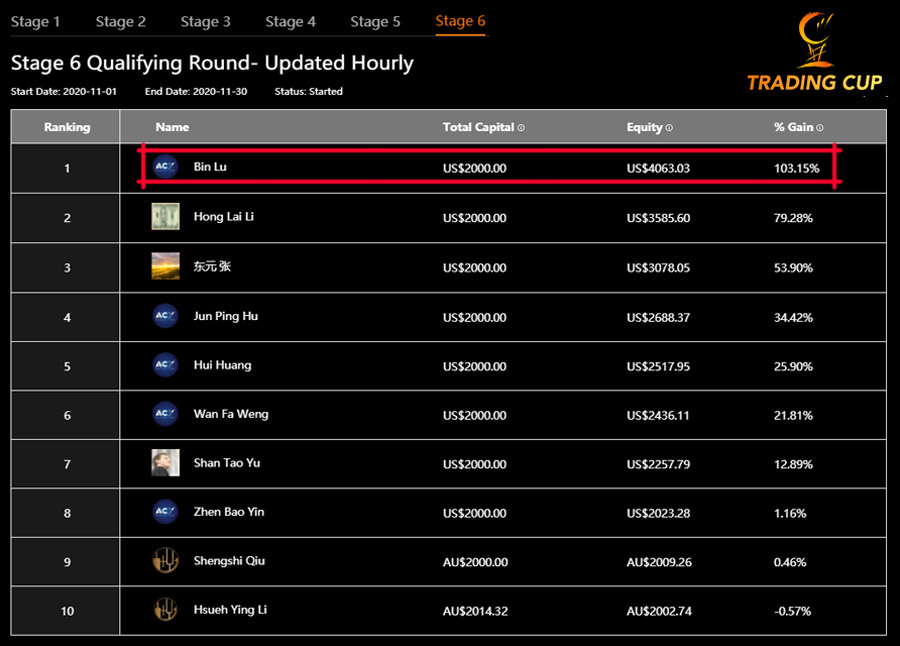This screenshot has height=646, width=900.
Task: Click Shengshi Qiu's broker avatar icon
Action: click(164, 562)
